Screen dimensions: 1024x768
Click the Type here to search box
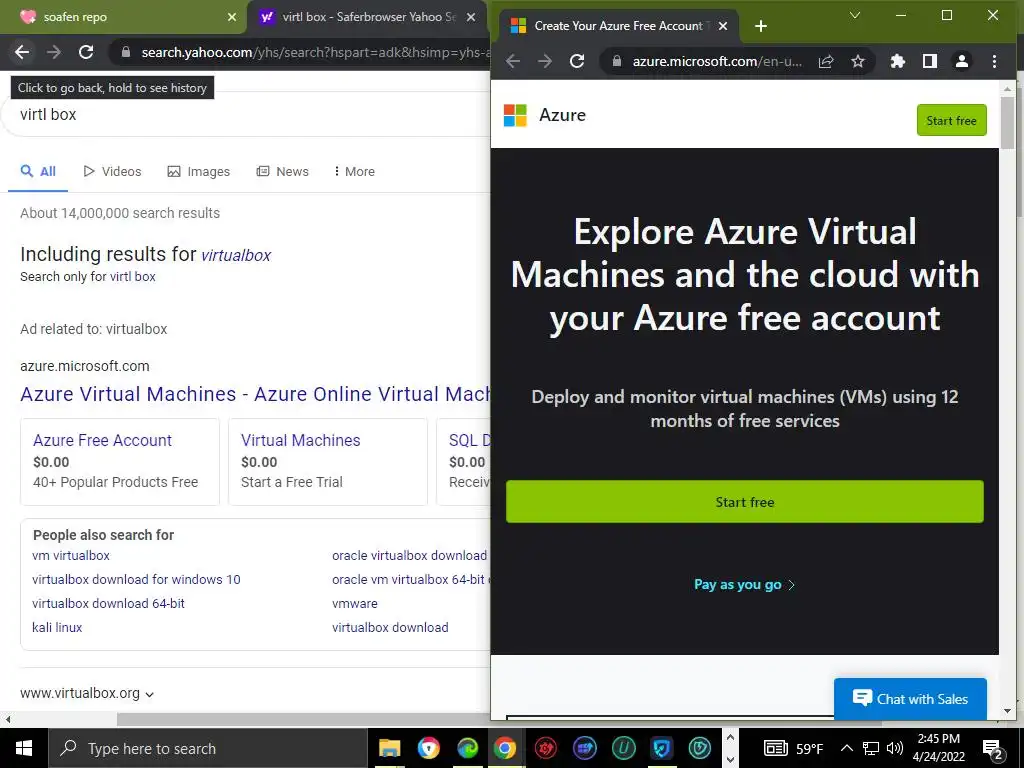(x=208, y=748)
